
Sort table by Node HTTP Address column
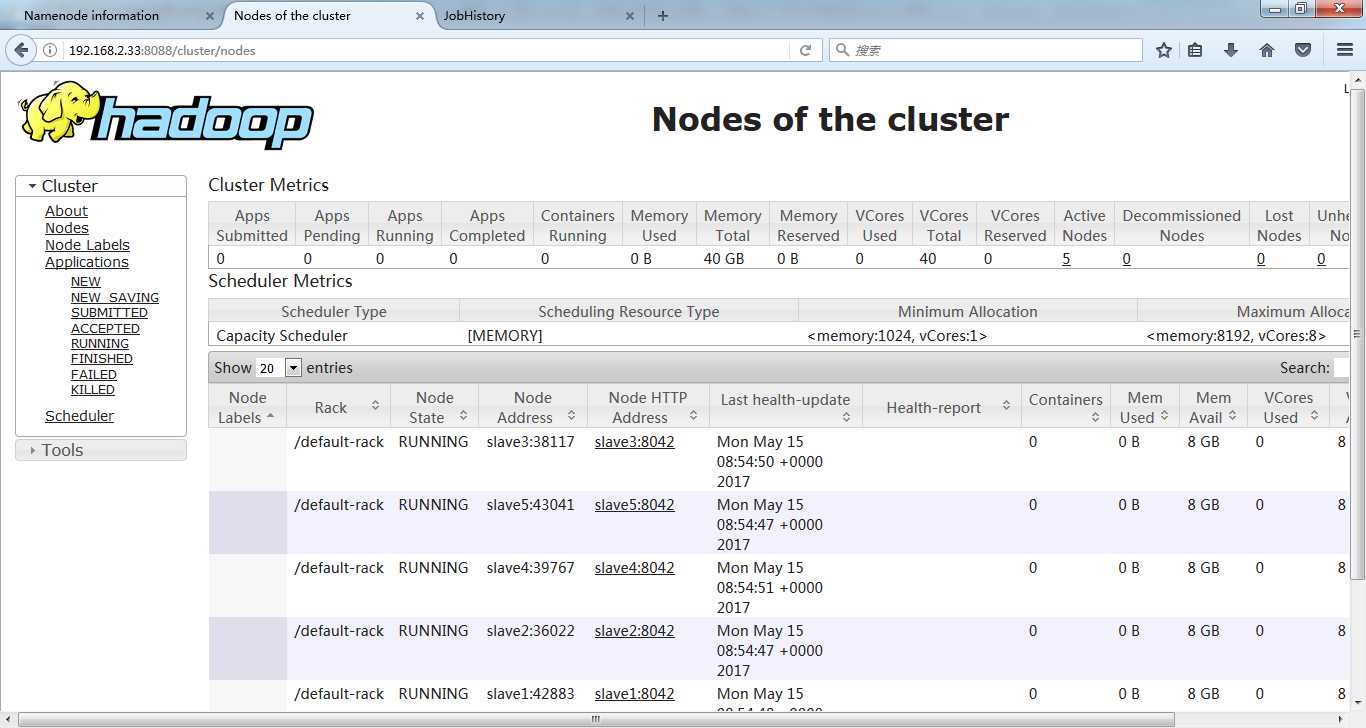coord(648,407)
